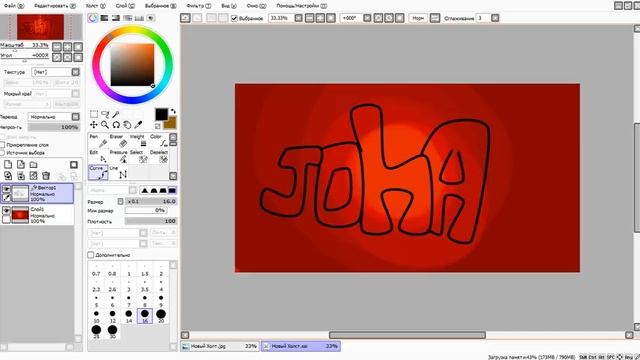Create a new layer folder

(x=33, y=164)
